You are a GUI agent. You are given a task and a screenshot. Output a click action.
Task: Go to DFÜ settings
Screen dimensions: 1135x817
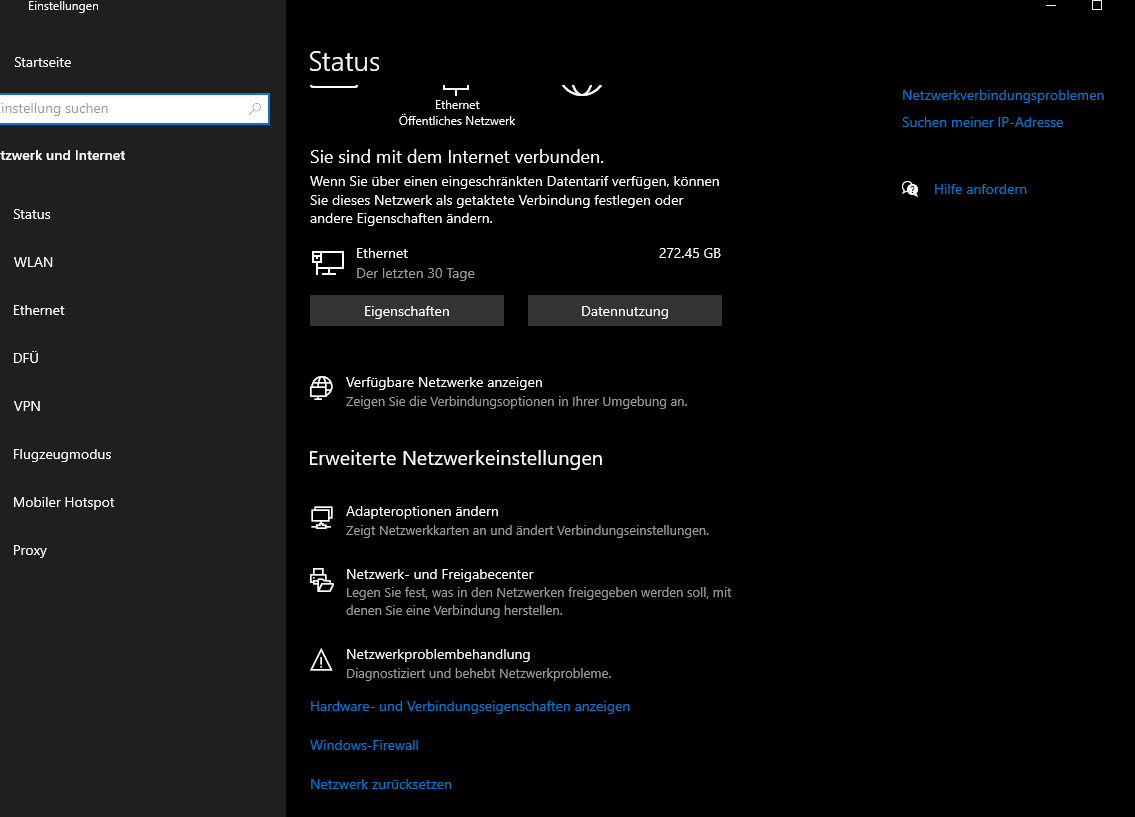(26, 357)
